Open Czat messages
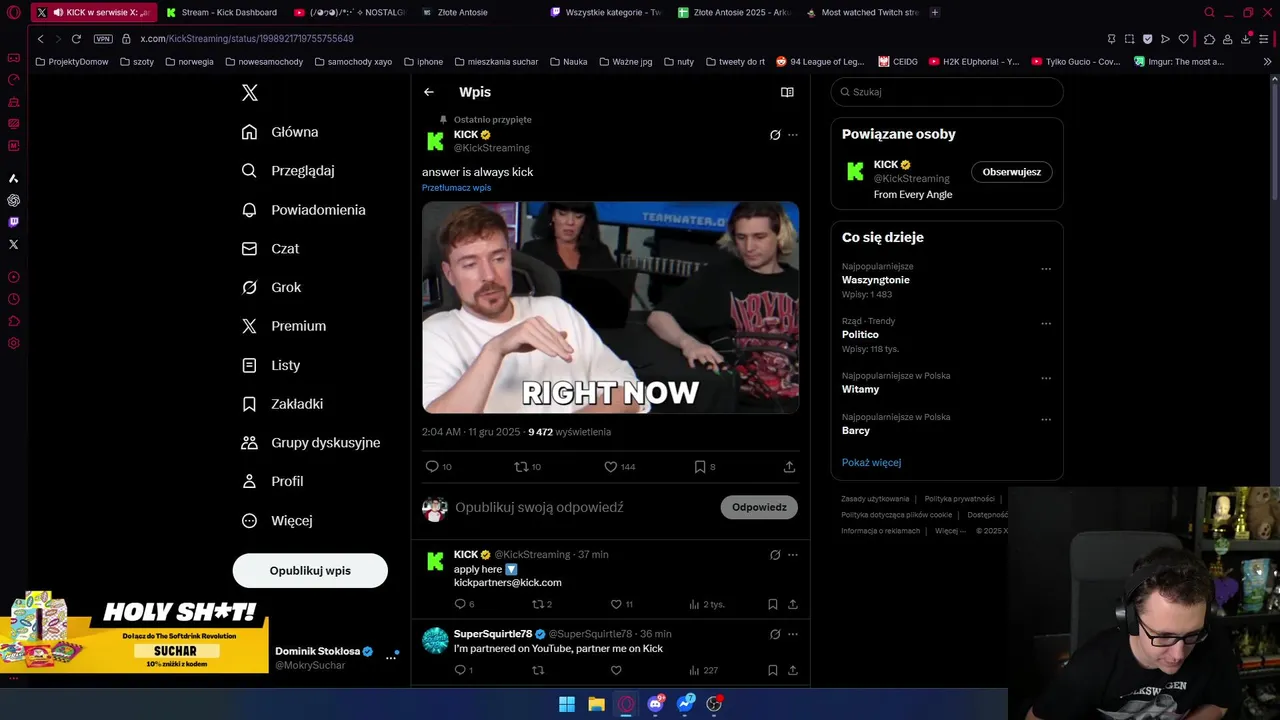The image size is (1280, 720). click(x=270, y=249)
